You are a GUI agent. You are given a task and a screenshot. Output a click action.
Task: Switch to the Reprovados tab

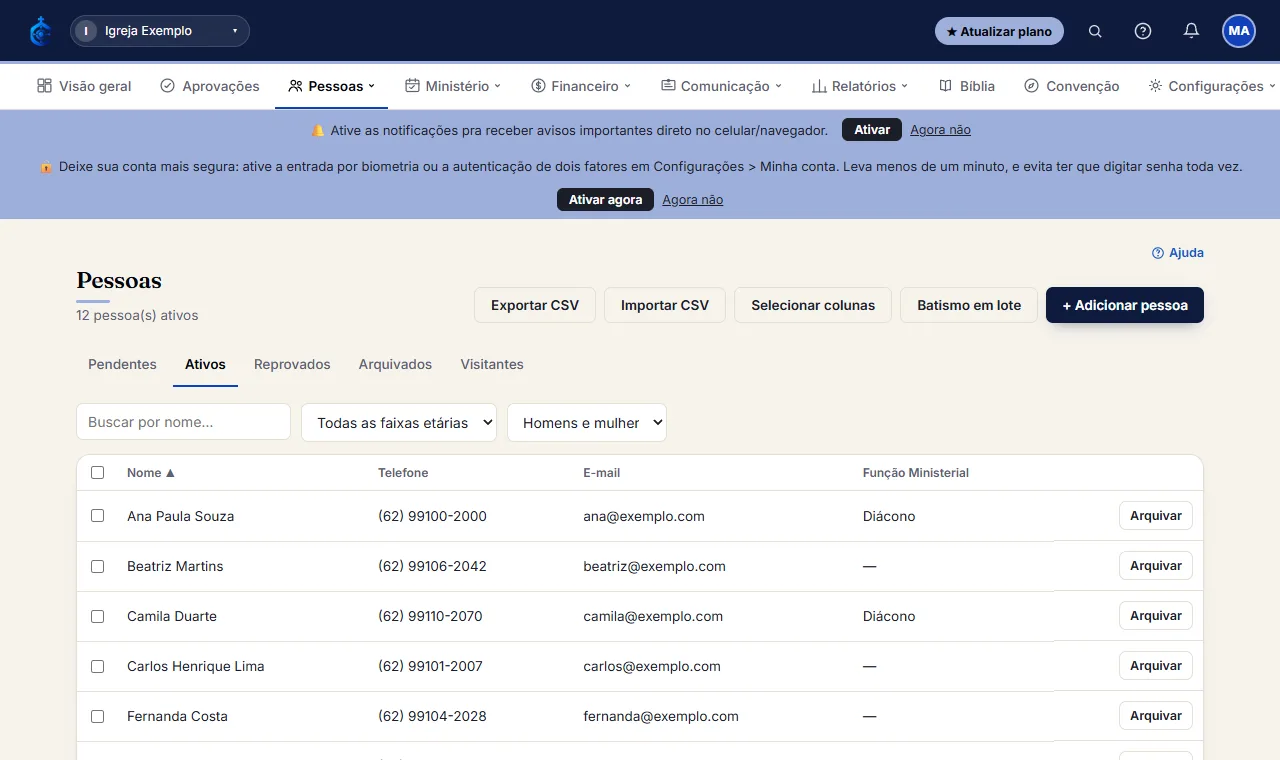click(x=292, y=364)
